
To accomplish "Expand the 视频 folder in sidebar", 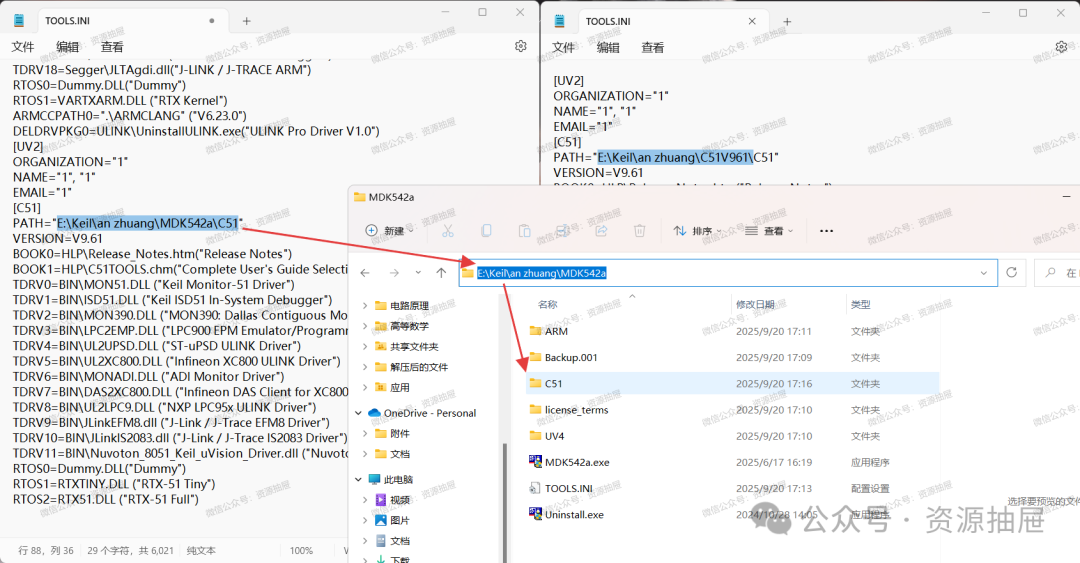I will pyautogui.click(x=364, y=500).
